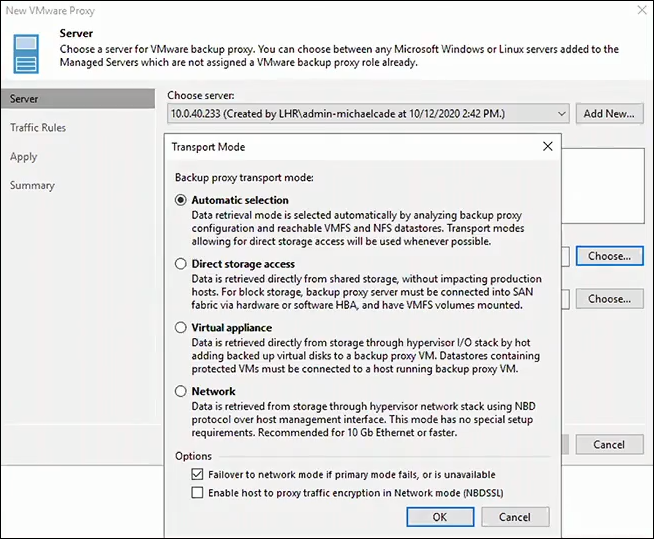Click 'Backup proxy transport mode:' label
Screen dimensions: 654x539
[x=244, y=177]
